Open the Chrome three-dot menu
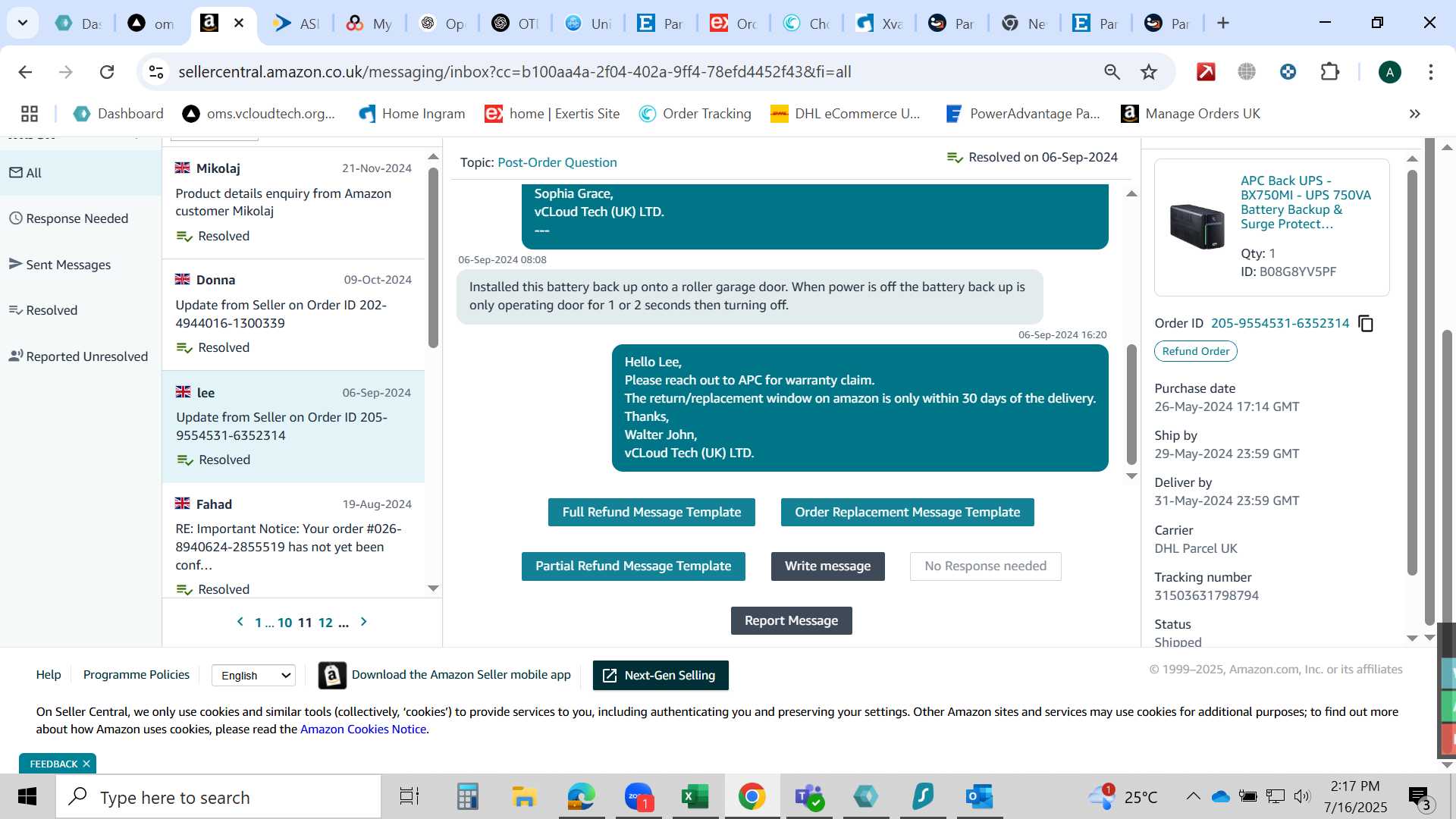The image size is (1456, 819). [x=1430, y=72]
